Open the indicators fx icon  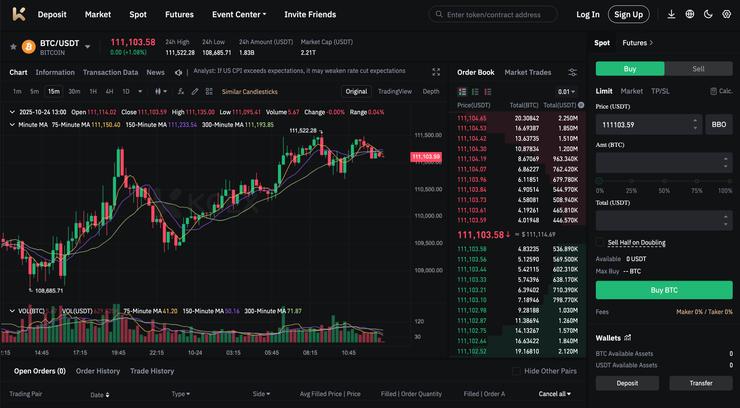coord(180,92)
